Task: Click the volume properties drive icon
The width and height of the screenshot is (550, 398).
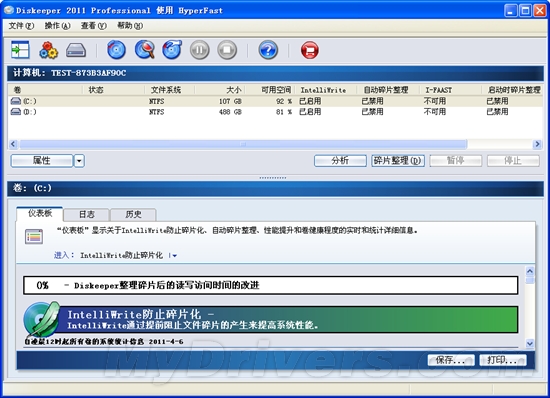Action: (76, 50)
